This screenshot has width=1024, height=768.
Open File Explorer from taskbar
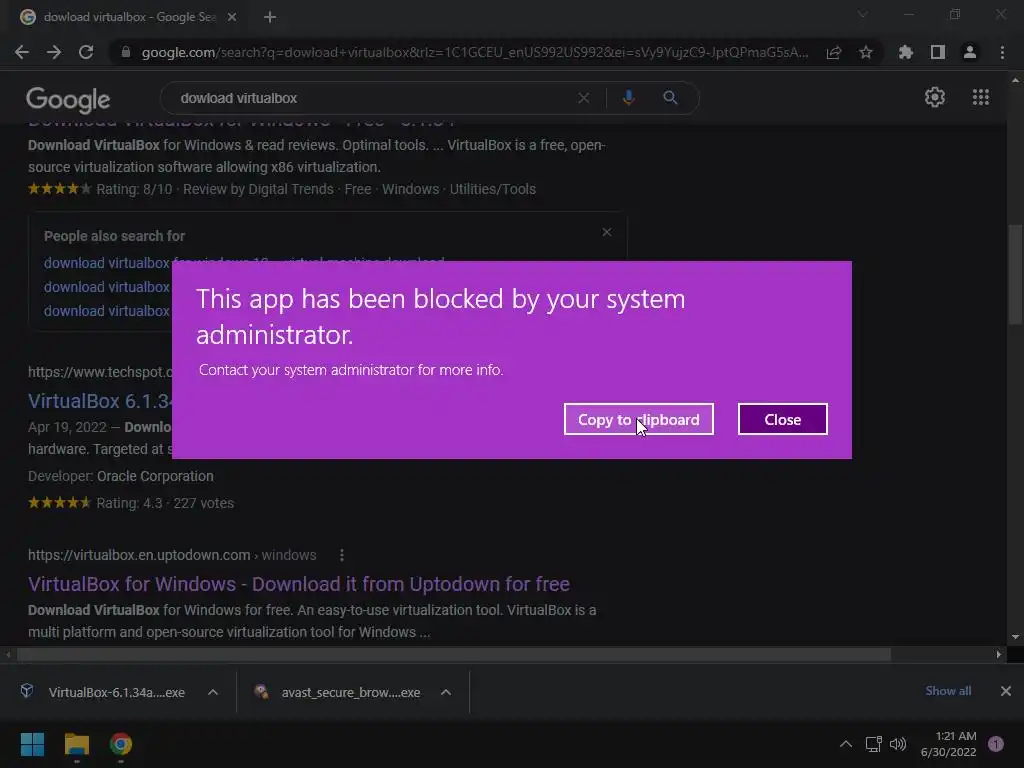[x=76, y=744]
